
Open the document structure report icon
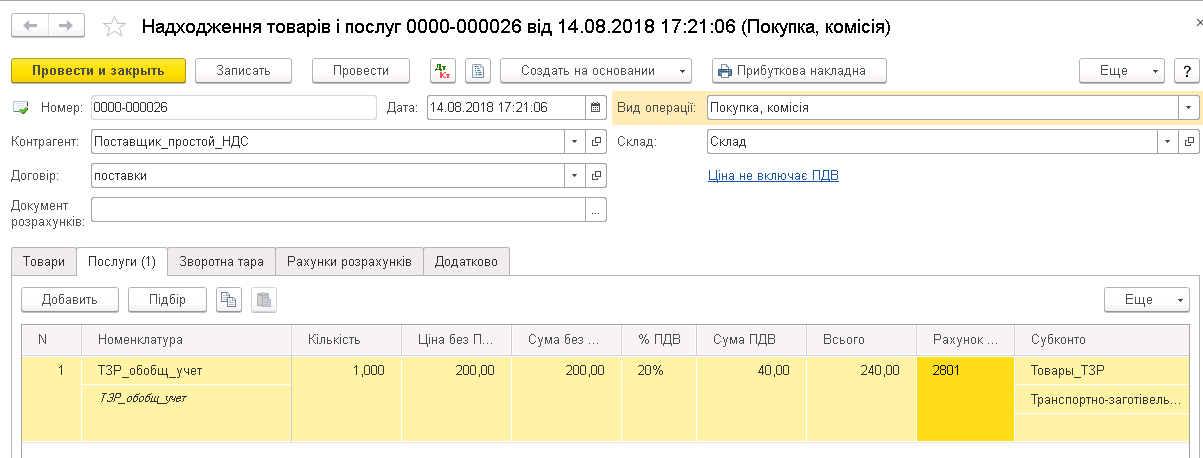tap(479, 71)
